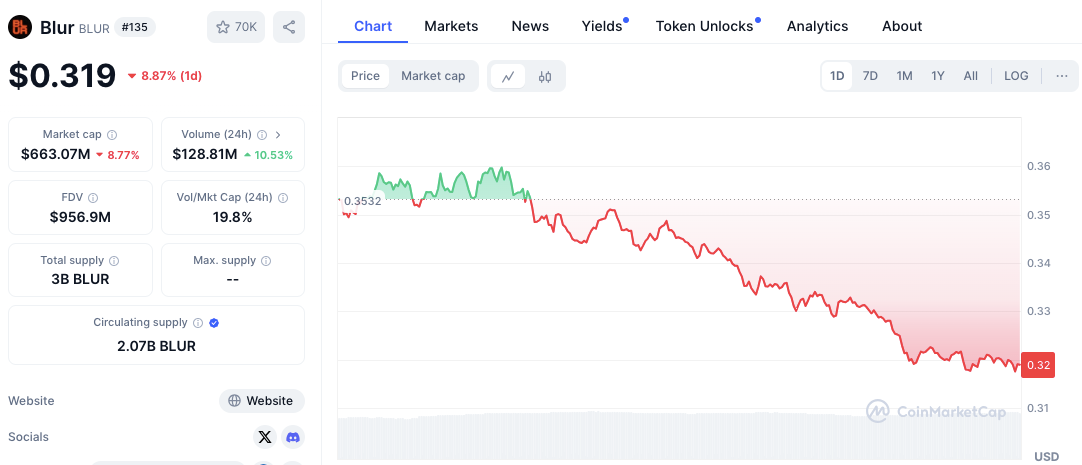Click the red 0.32 current price marker
The width and height of the screenshot is (1082, 465).
1038,365
